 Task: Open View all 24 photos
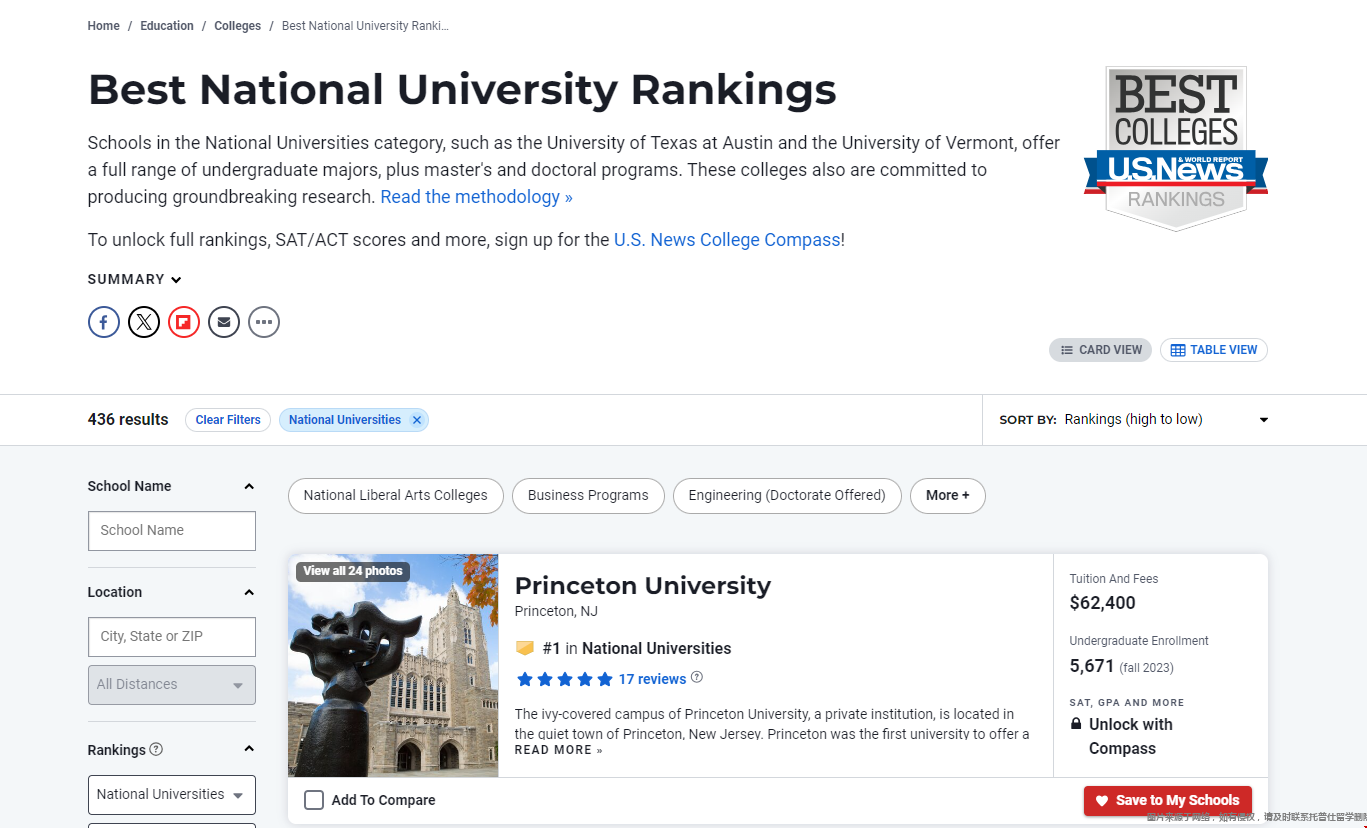pyautogui.click(x=353, y=572)
